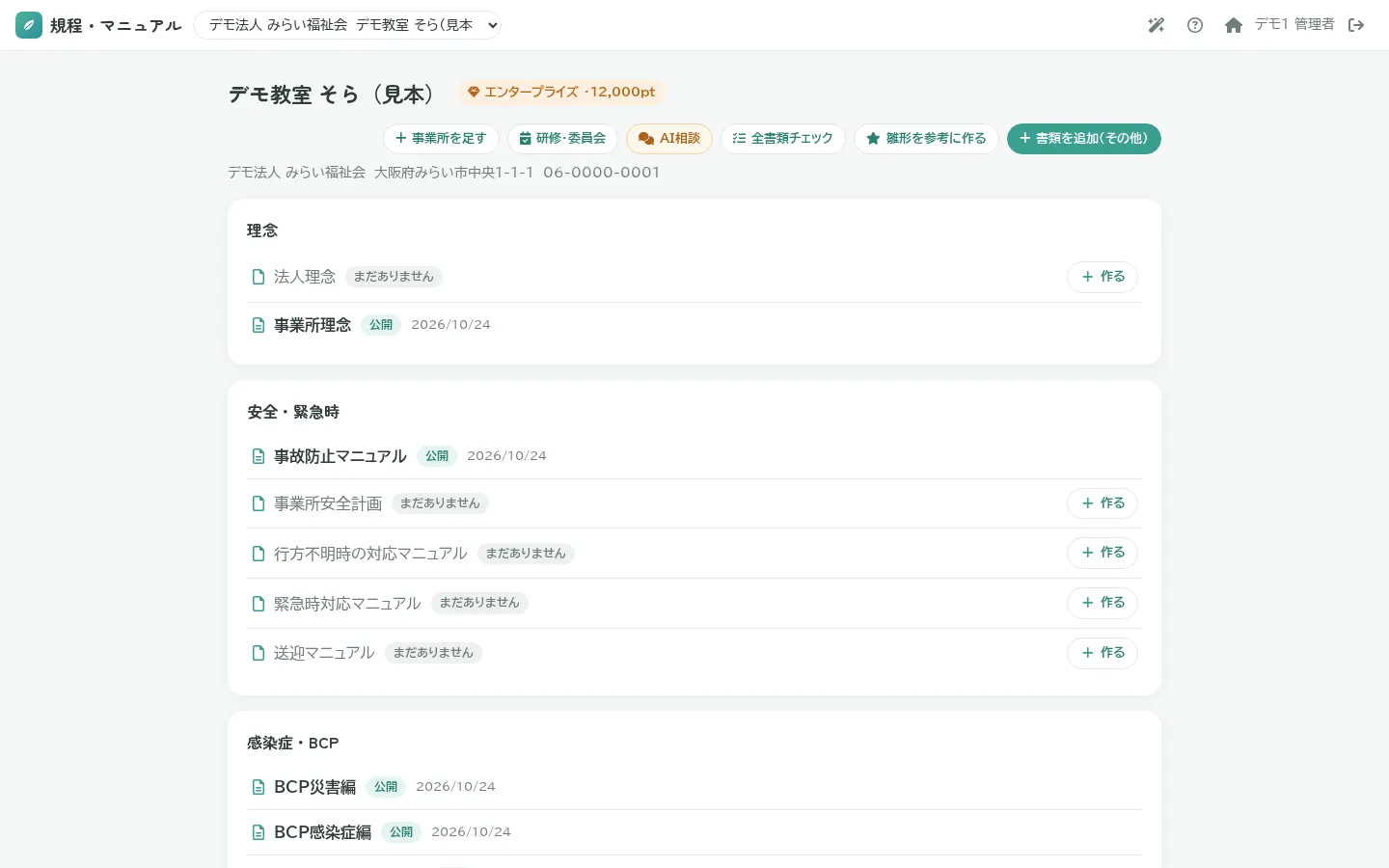This screenshot has width=1389, height=868.
Task: Open the 事業所理念 document
Action: tap(313, 325)
